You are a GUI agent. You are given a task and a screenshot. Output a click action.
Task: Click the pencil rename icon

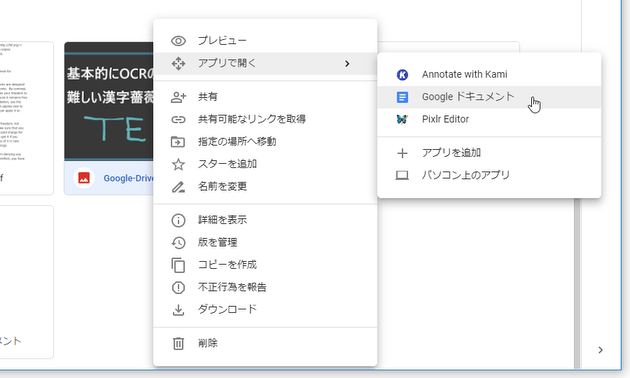tap(178, 187)
